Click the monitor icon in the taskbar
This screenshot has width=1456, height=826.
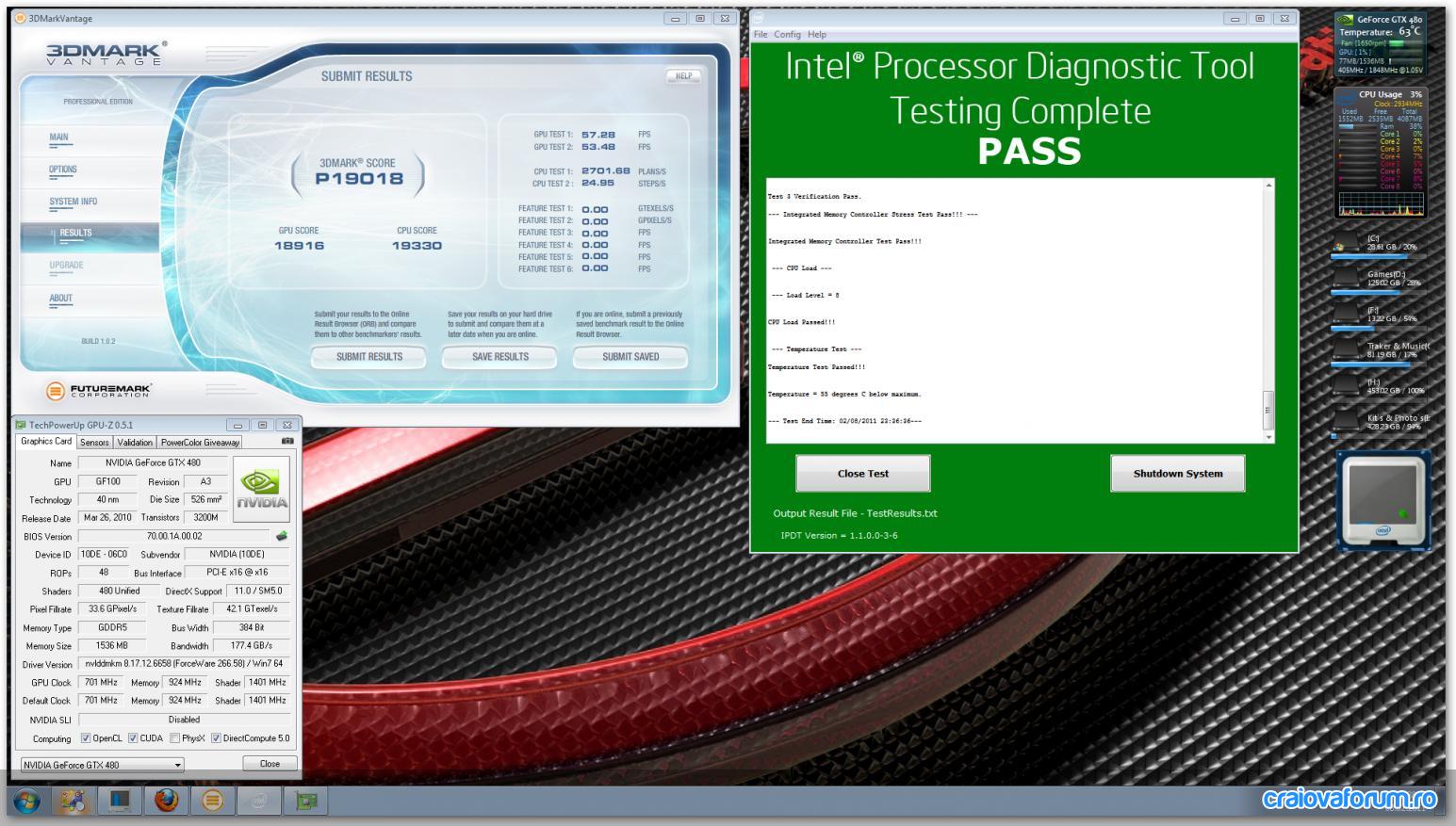pyautogui.click(x=120, y=801)
